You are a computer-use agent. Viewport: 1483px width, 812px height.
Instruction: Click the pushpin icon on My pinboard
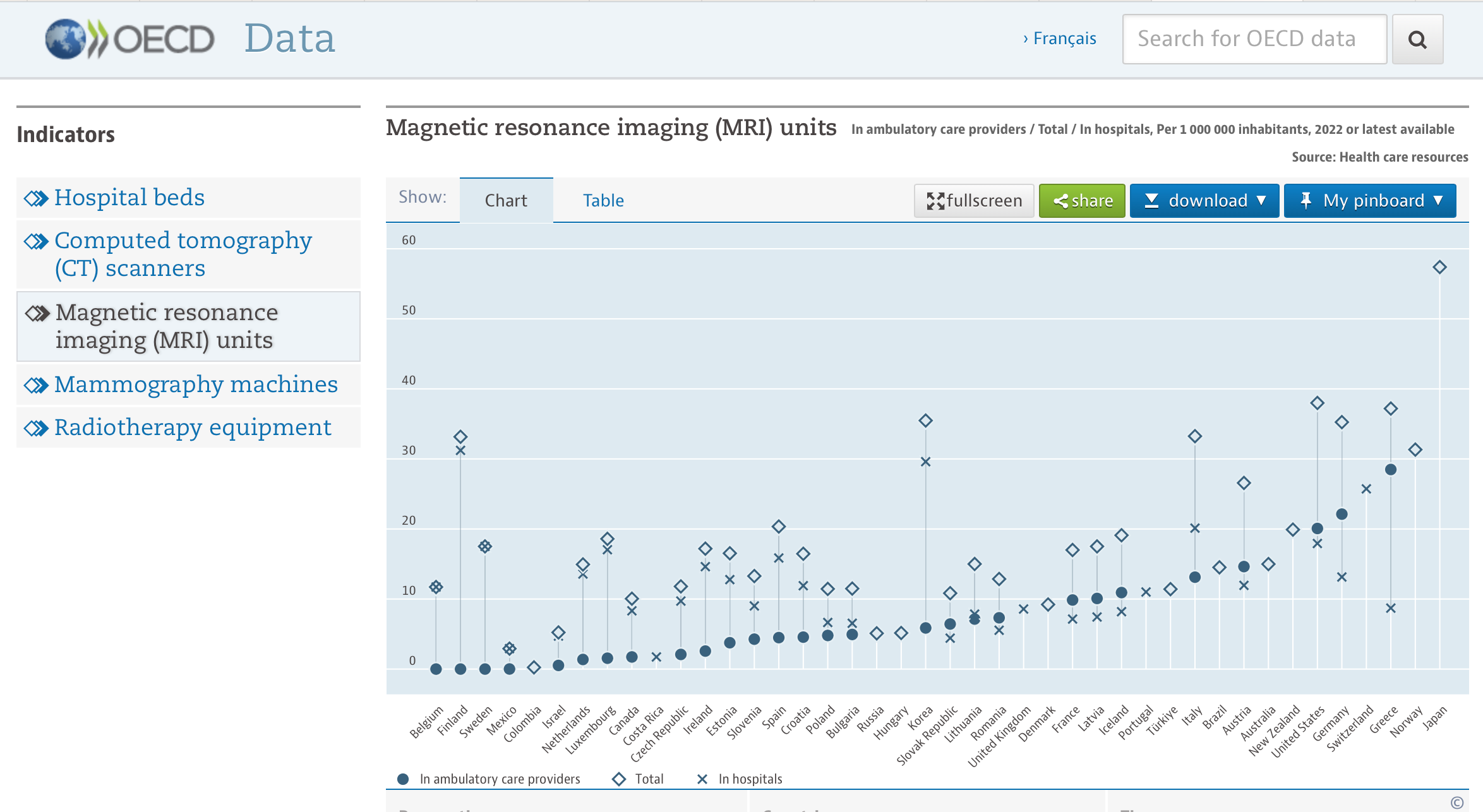[1306, 201]
